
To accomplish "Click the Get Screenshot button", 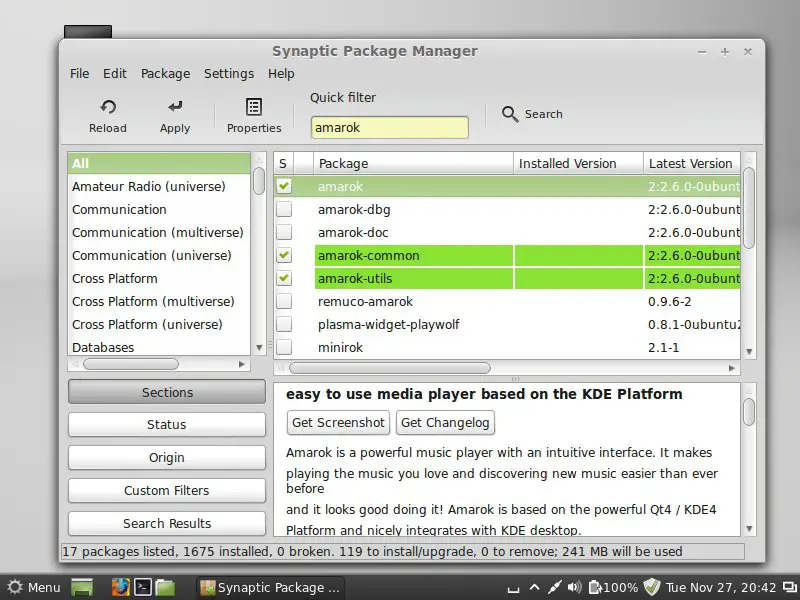I will 338,422.
